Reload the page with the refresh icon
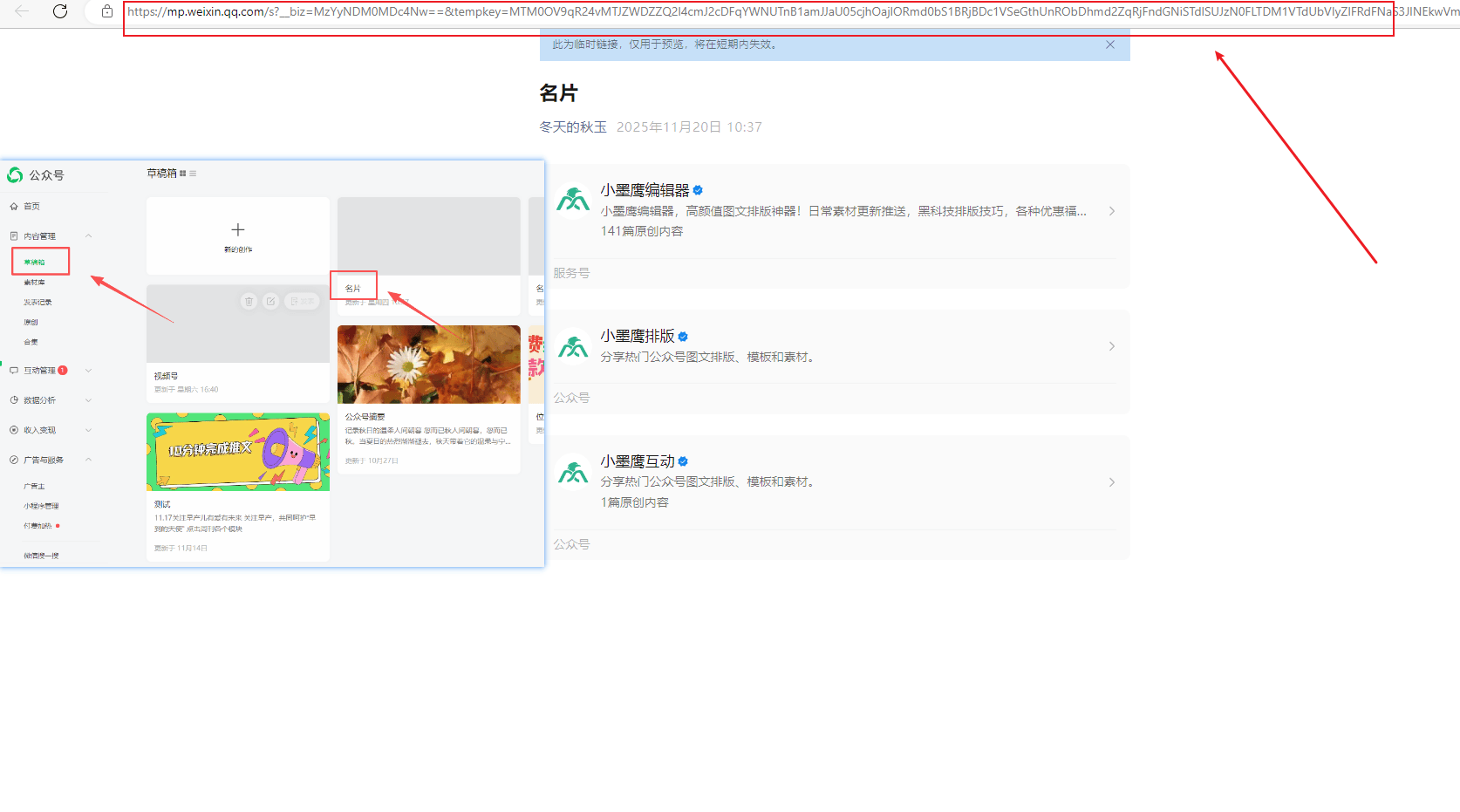This screenshot has height=812, width=1460. point(60,11)
